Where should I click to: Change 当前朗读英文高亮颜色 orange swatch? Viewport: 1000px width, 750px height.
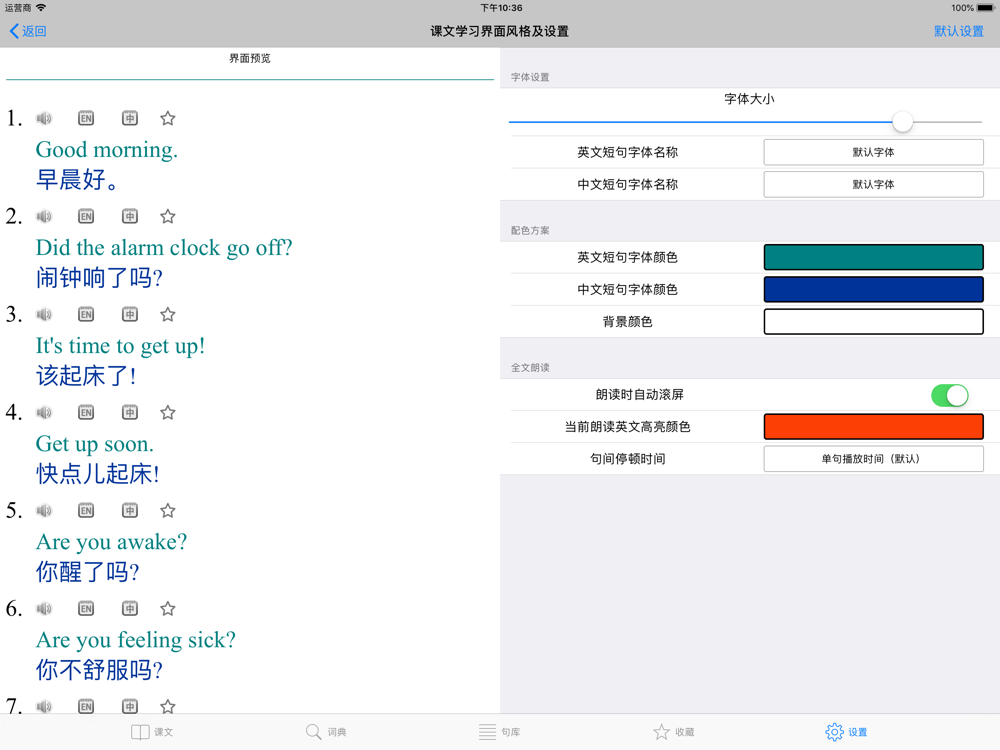tap(873, 427)
